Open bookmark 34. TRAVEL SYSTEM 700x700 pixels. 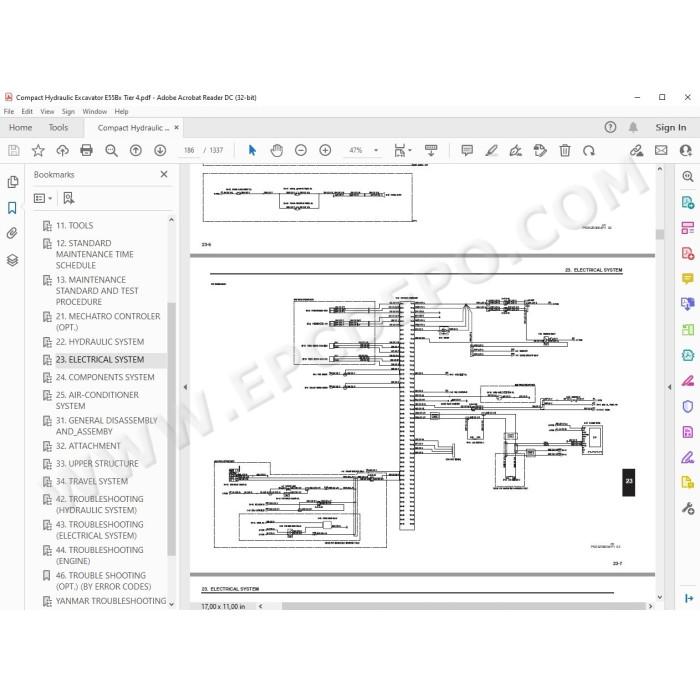92,482
